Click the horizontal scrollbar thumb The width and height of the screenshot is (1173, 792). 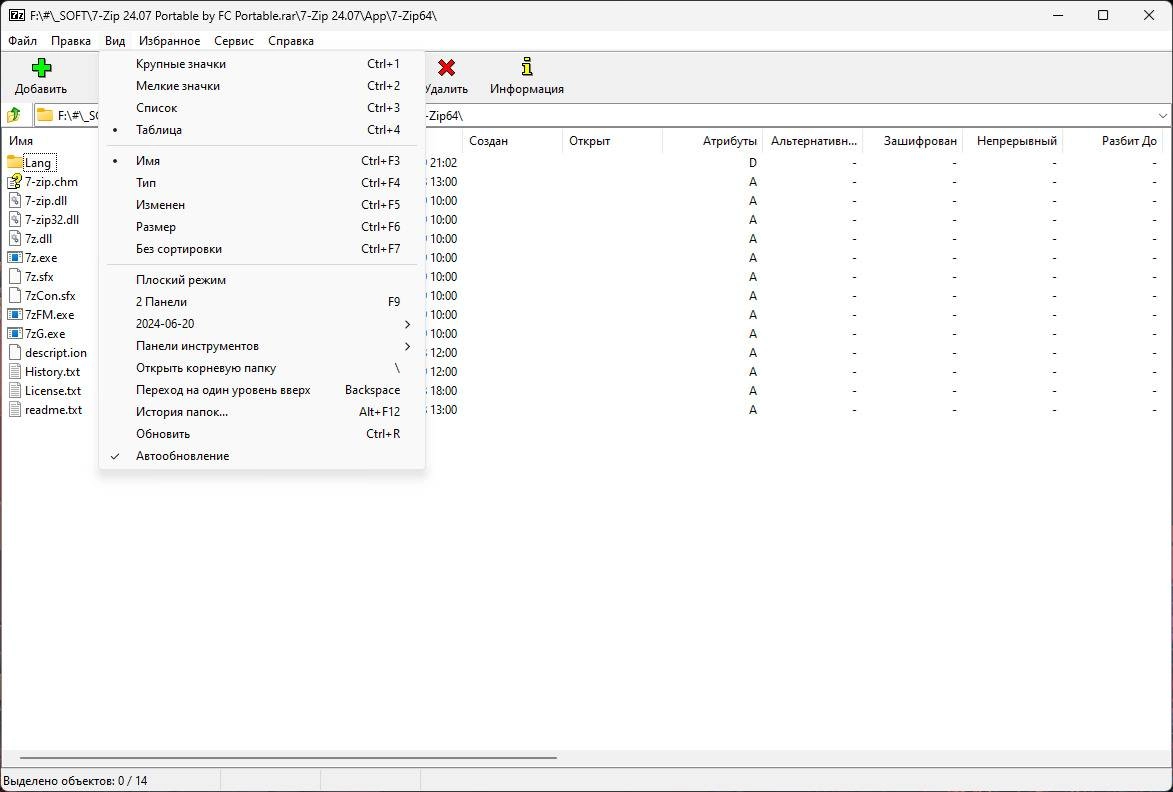point(288,758)
